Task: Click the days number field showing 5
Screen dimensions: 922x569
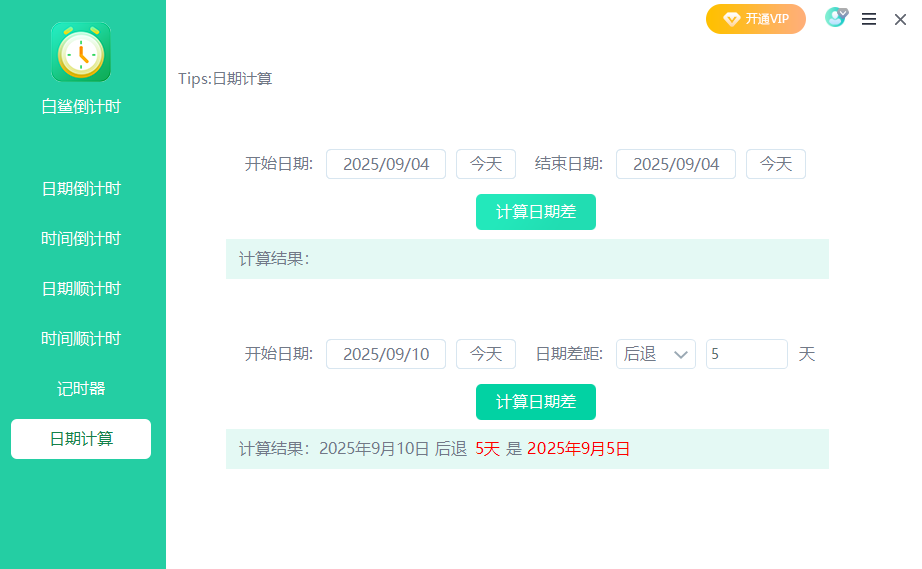Action: 746,354
